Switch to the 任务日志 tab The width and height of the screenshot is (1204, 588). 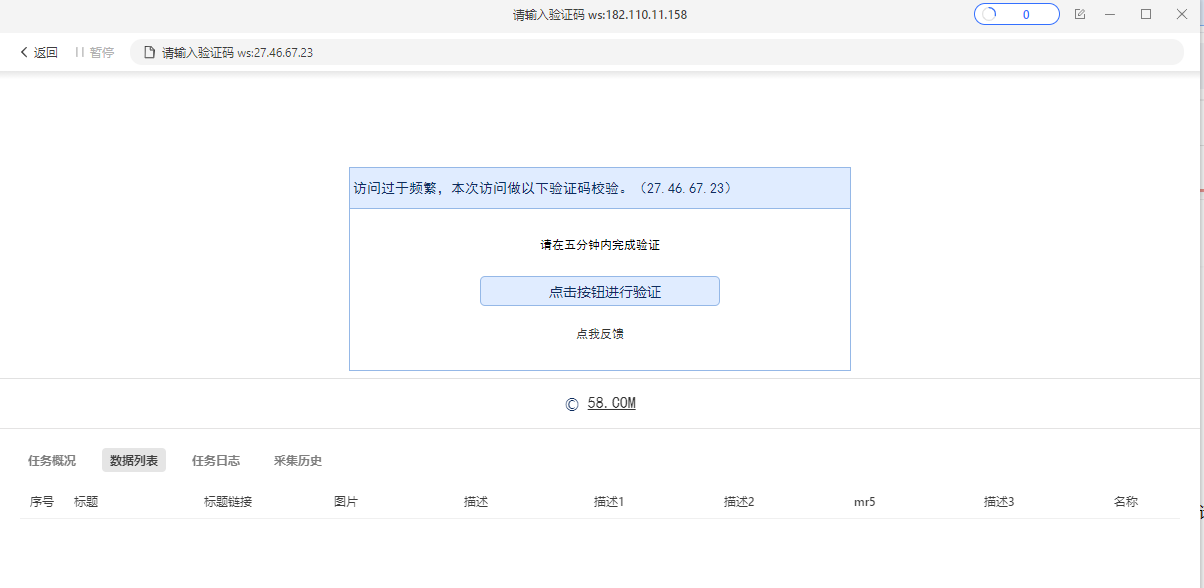(216, 461)
